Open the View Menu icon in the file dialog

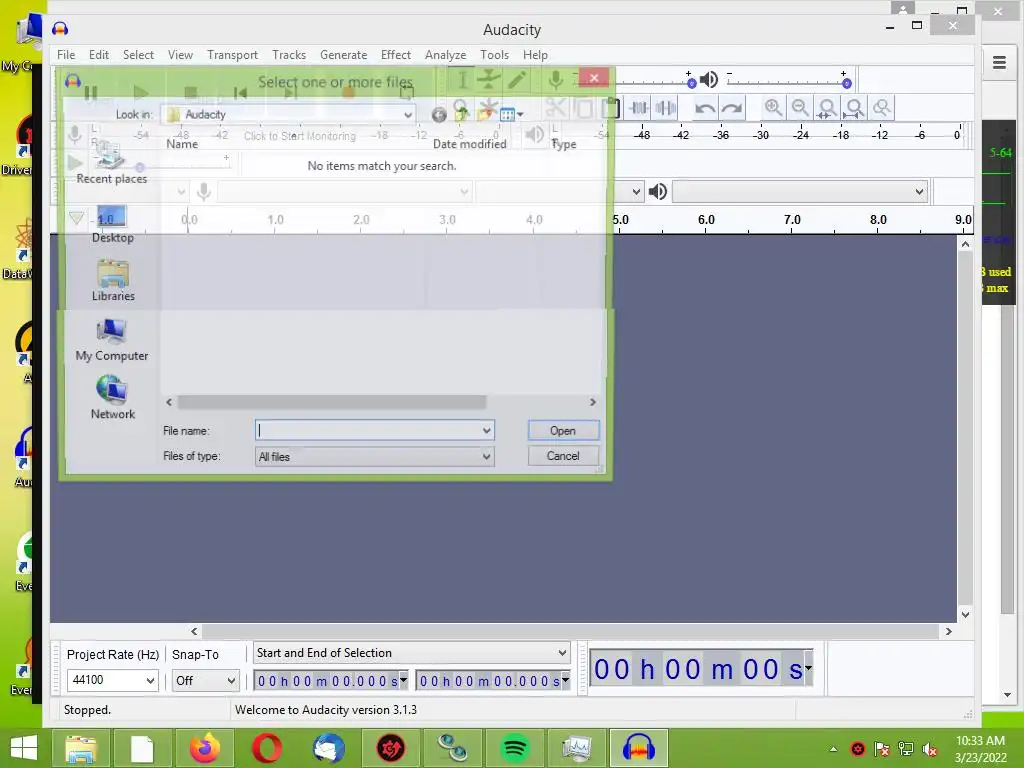click(511, 115)
